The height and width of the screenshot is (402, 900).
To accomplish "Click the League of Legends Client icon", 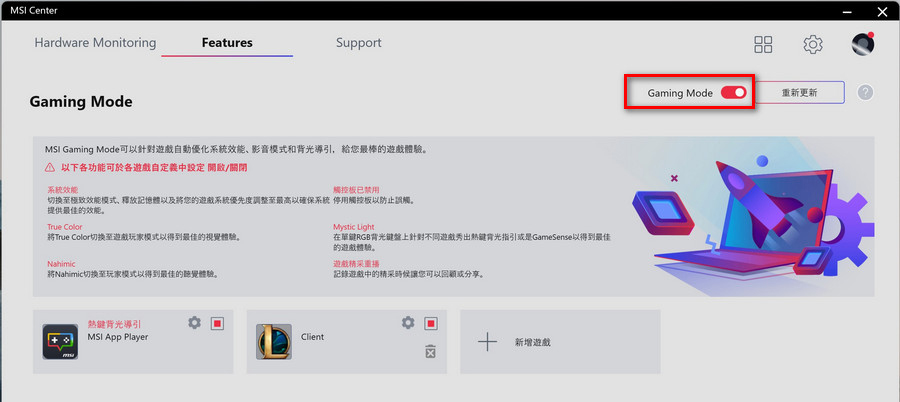I will (x=274, y=342).
